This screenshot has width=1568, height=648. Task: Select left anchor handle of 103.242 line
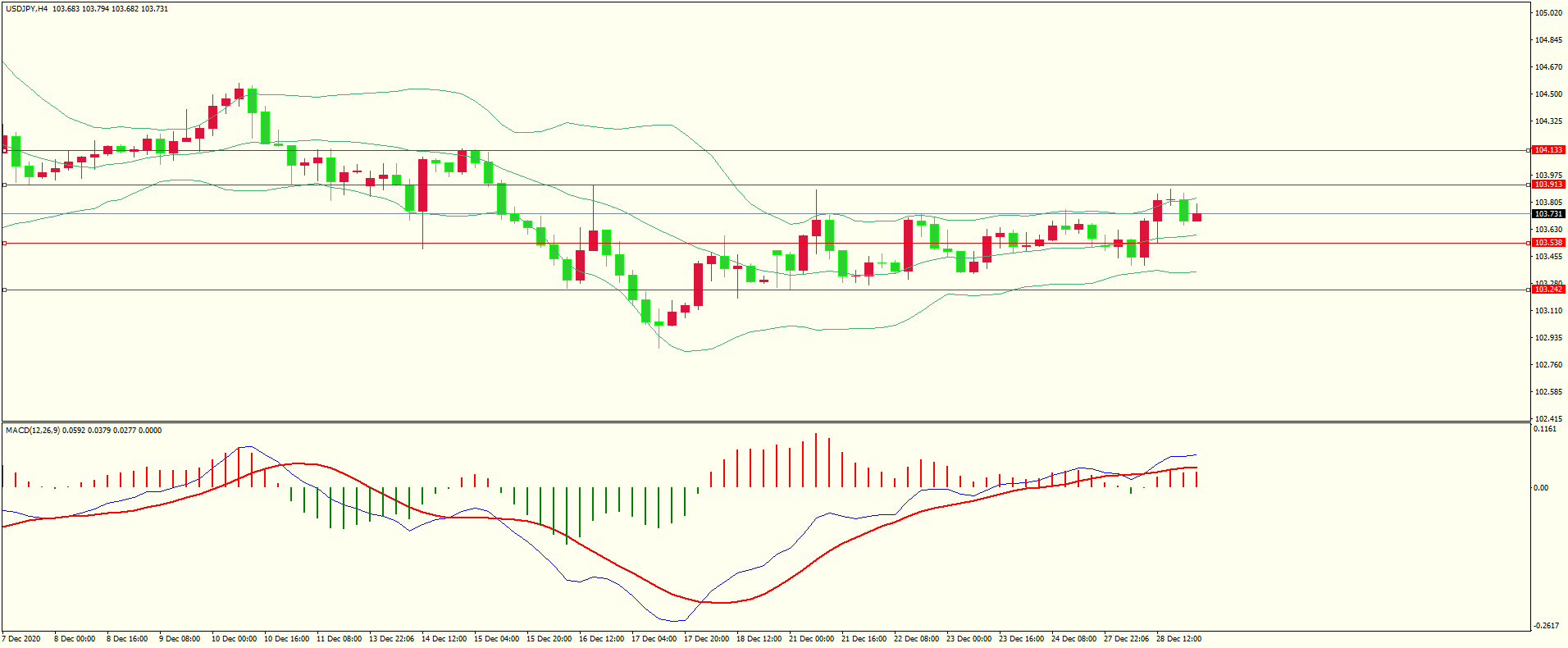(x=5, y=290)
